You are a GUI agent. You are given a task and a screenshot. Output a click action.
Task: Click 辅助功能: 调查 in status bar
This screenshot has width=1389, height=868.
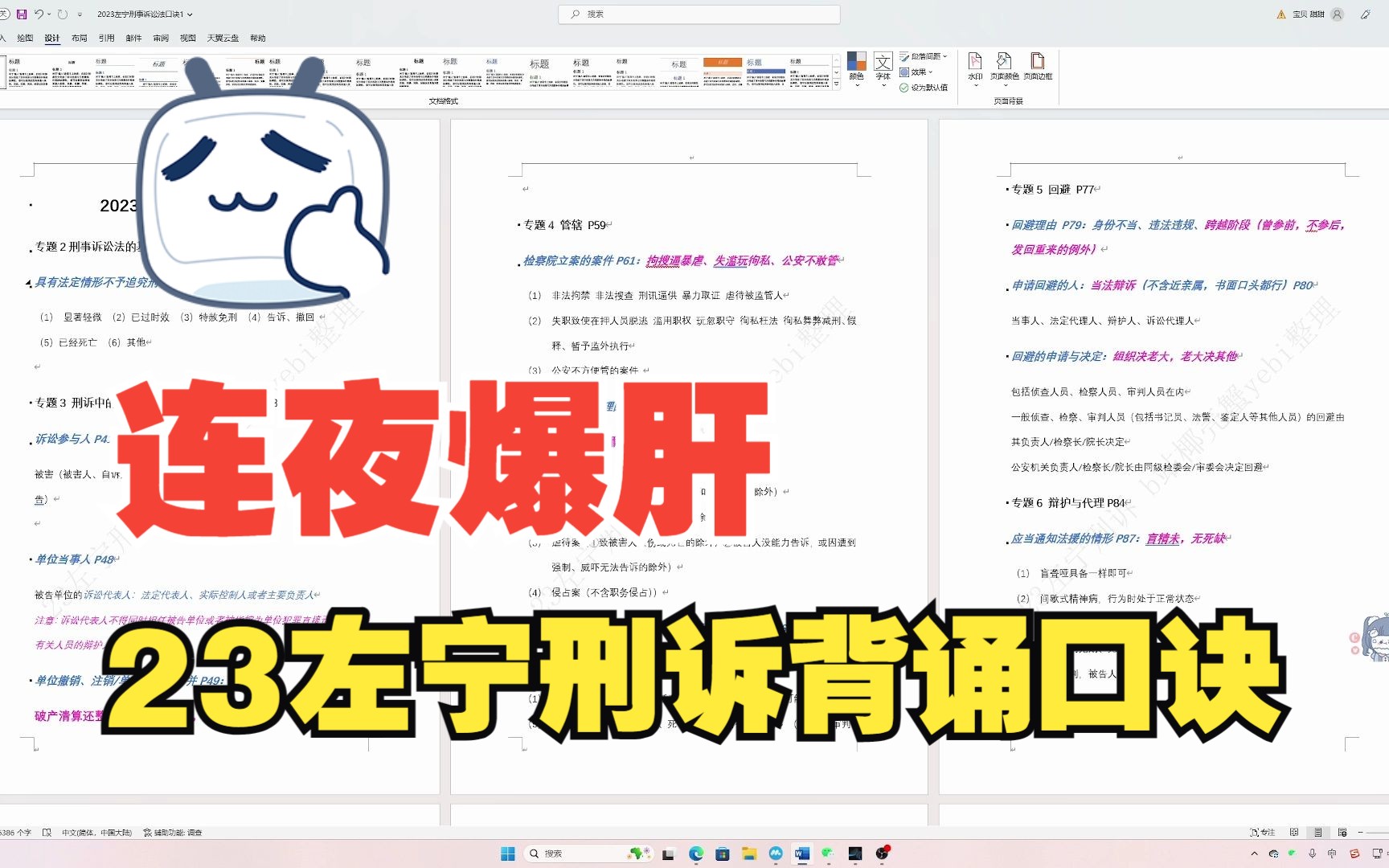[x=173, y=833]
